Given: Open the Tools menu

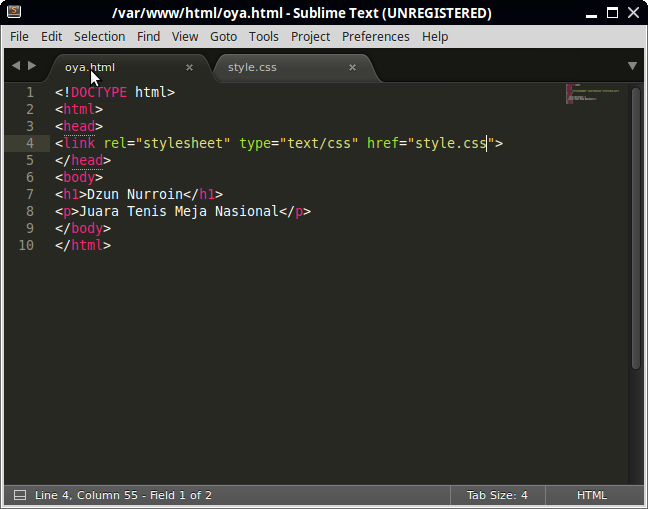Looking at the screenshot, I should (x=264, y=37).
